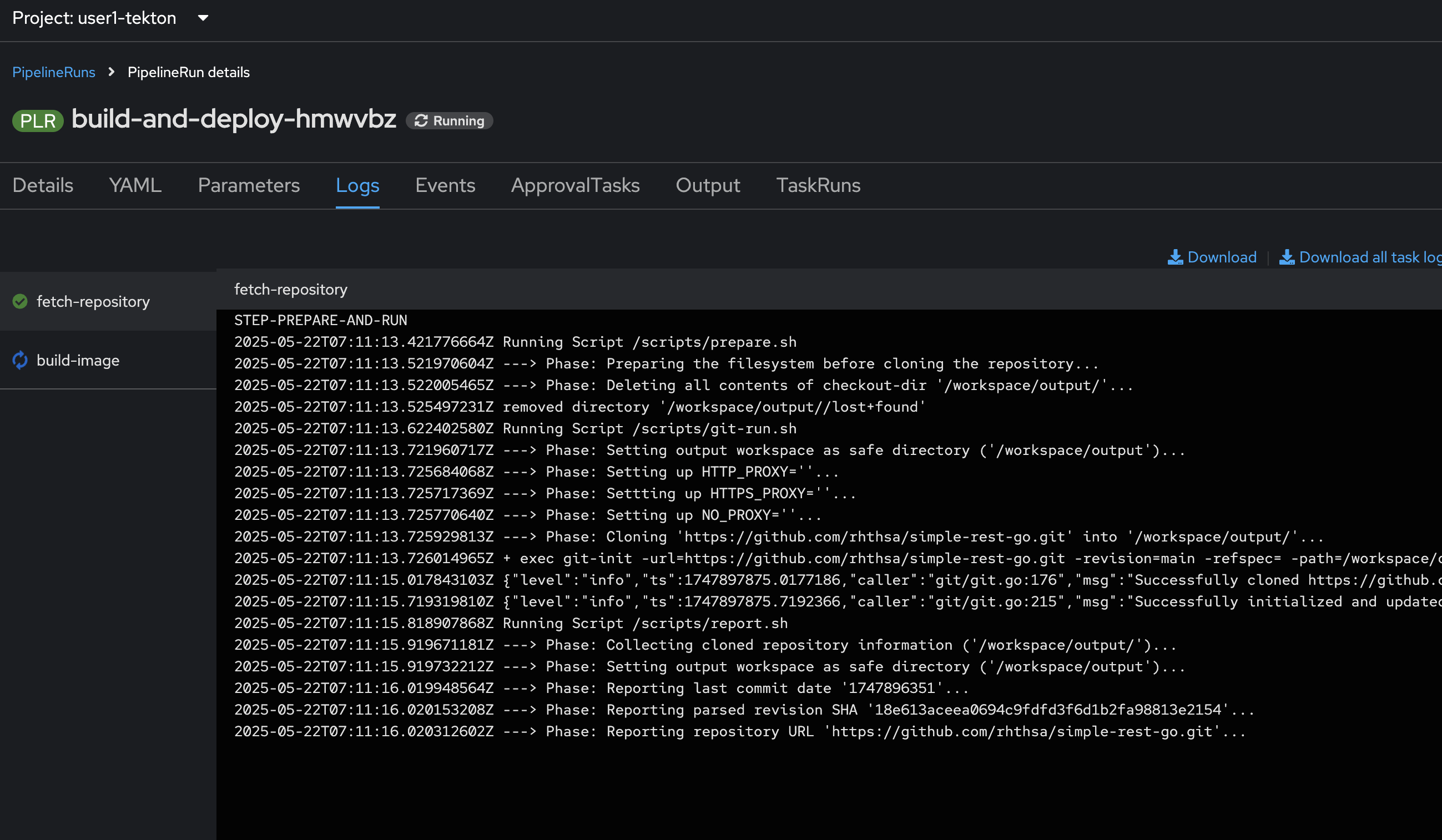Go back to PipelineRuns breadcrumb link
This screenshot has height=840, width=1442.
pos(54,72)
